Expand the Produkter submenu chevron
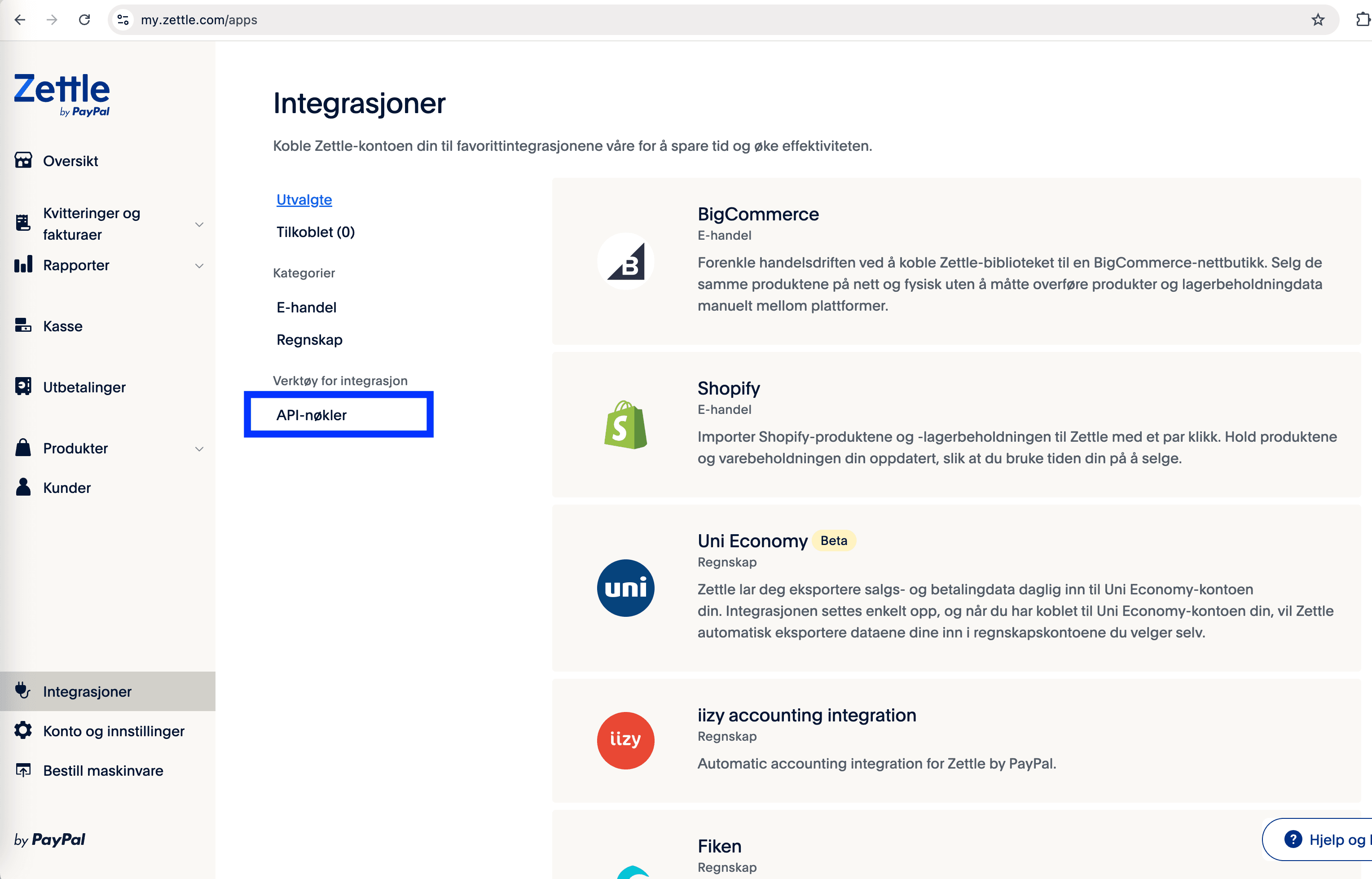Viewport: 1372px width, 879px height. click(x=199, y=448)
